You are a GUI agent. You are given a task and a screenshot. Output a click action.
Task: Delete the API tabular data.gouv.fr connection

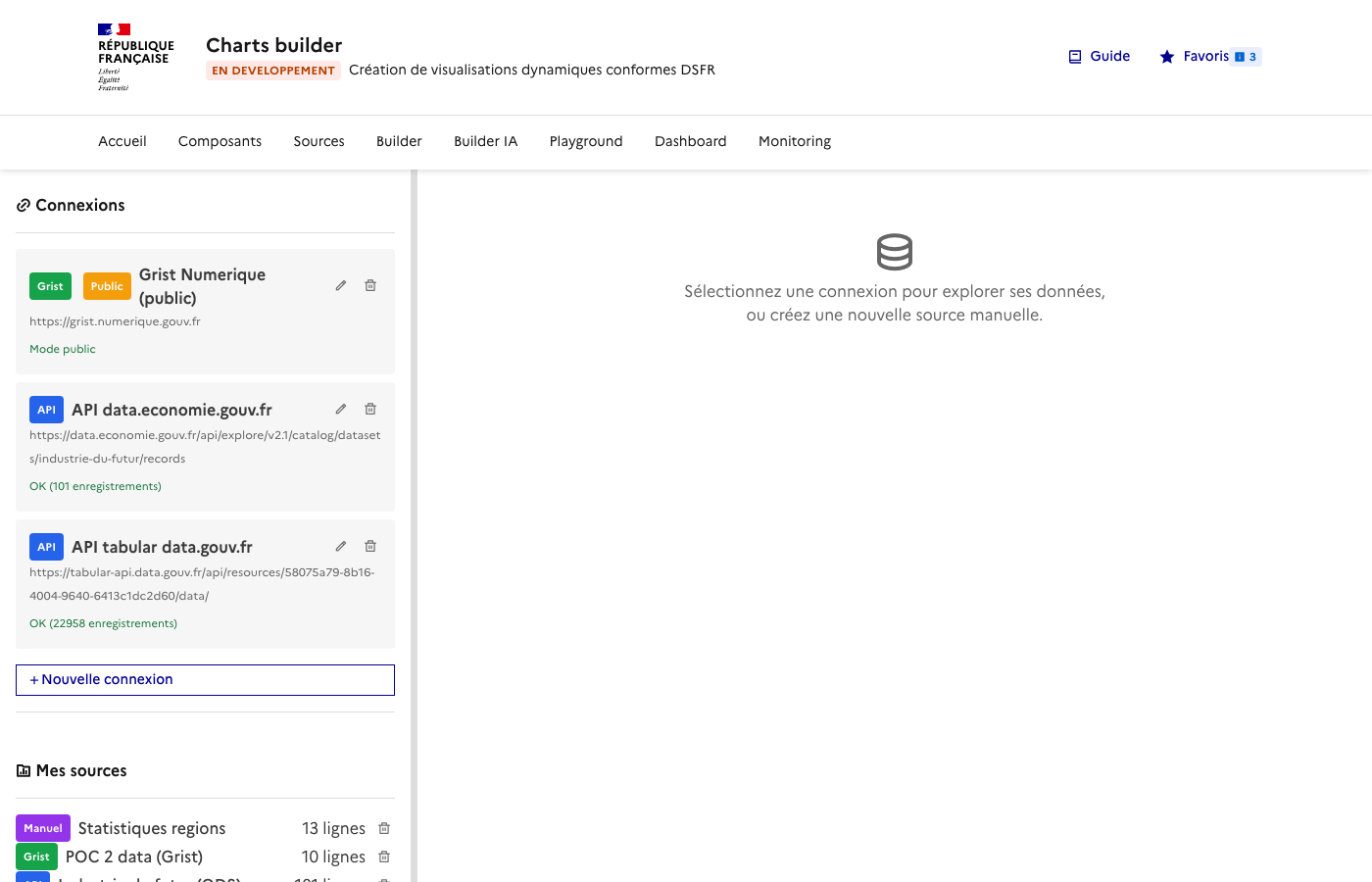tap(370, 546)
